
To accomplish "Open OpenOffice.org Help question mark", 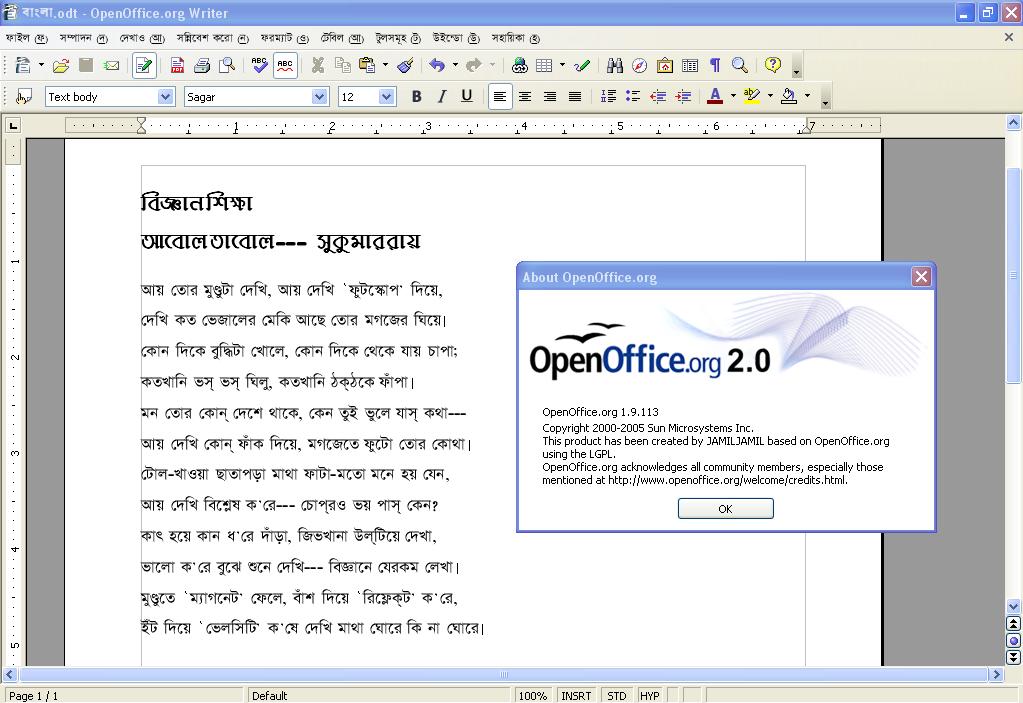I will coord(772,65).
